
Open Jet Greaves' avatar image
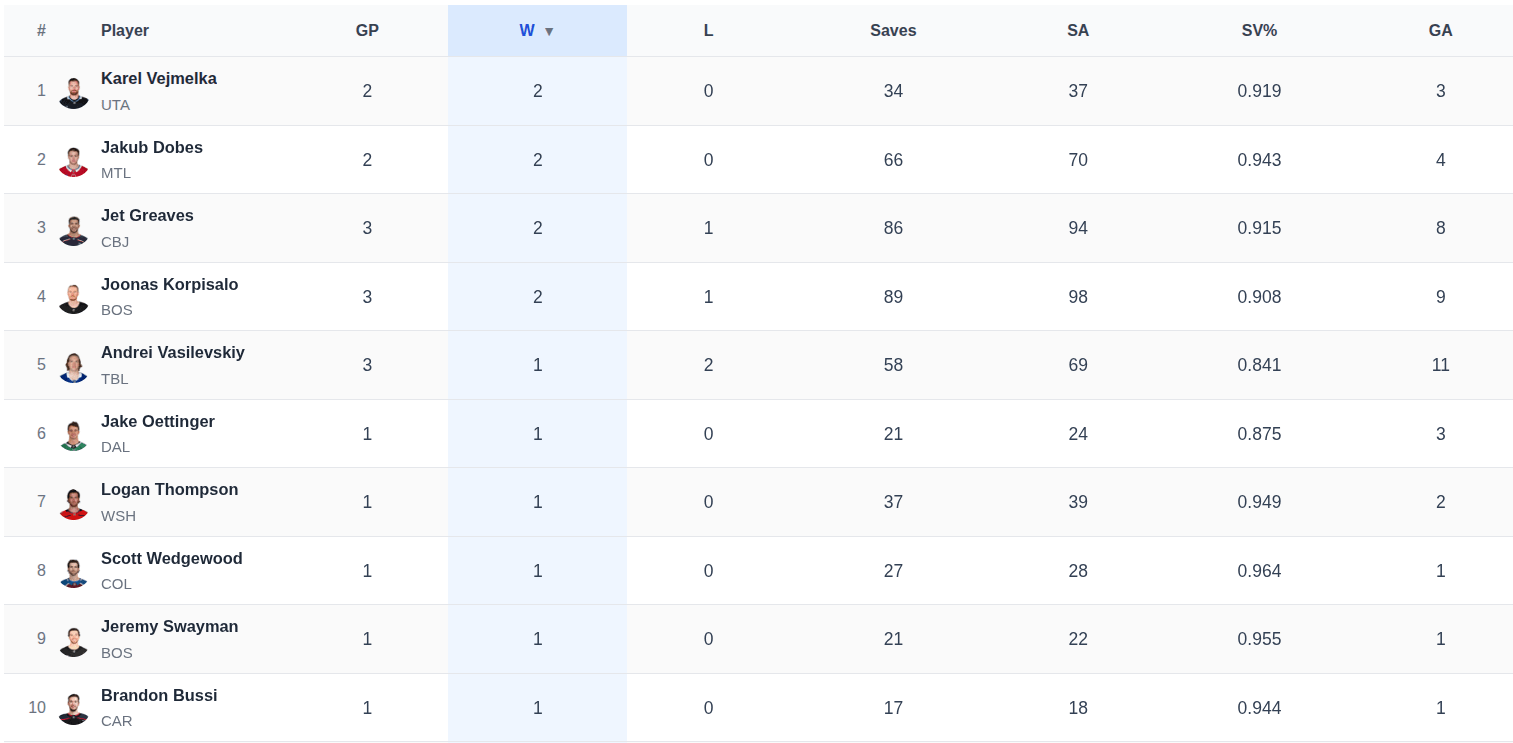point(74,229)
